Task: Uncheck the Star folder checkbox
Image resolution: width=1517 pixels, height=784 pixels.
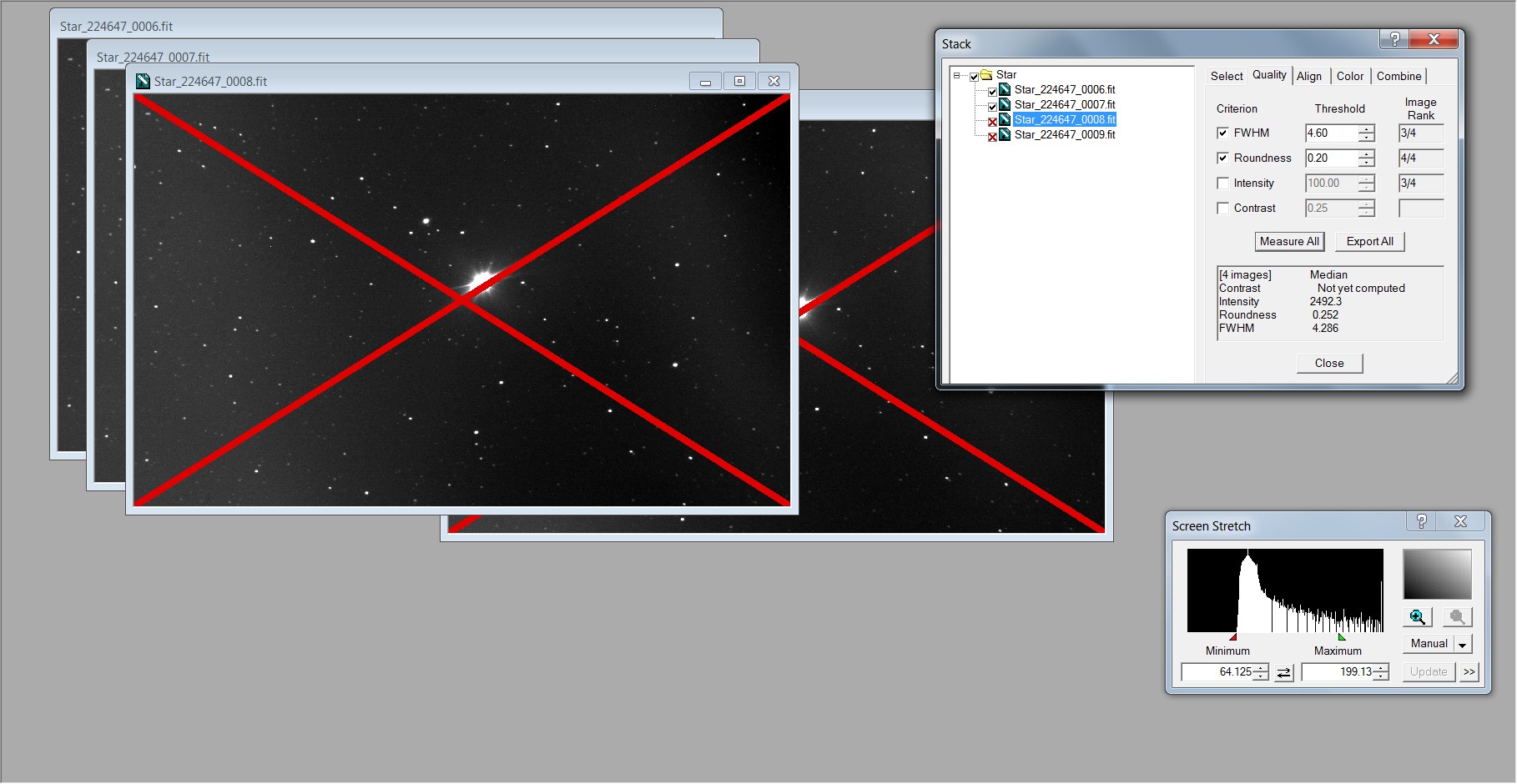Action: (974, 77)
